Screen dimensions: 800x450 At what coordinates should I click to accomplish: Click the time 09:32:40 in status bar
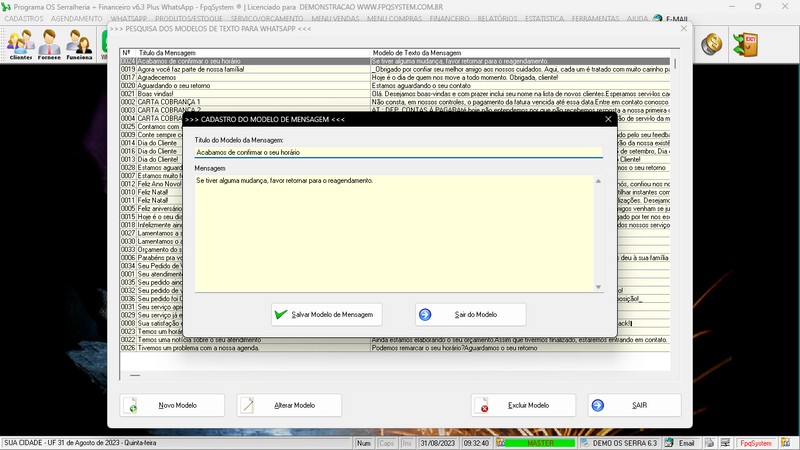coord(476,443)
